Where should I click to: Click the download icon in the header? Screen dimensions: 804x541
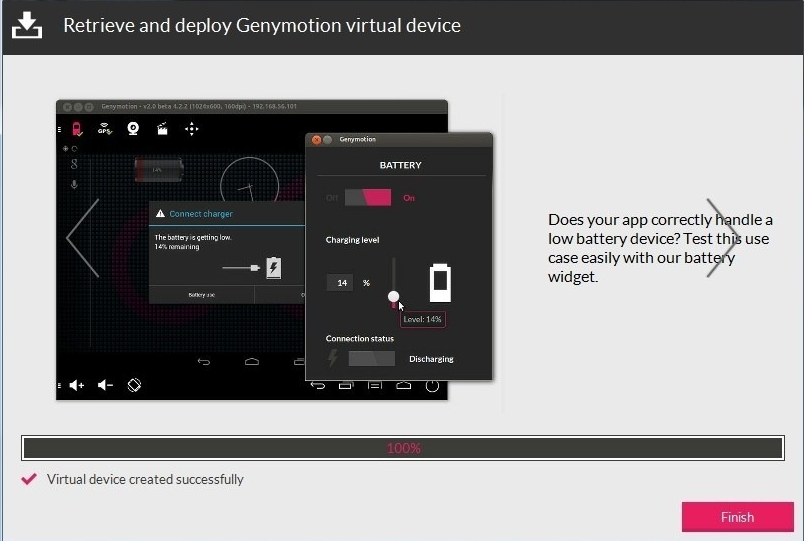(27, 25)
